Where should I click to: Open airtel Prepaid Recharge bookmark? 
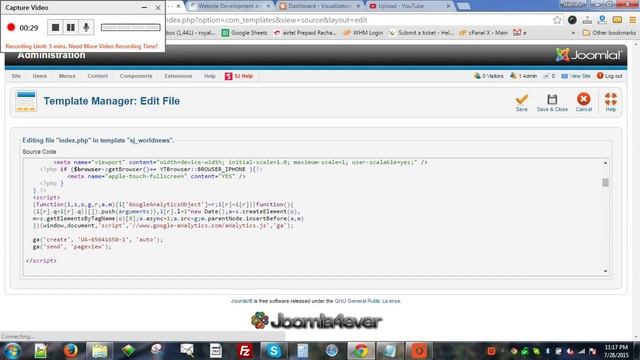[305, 33]
